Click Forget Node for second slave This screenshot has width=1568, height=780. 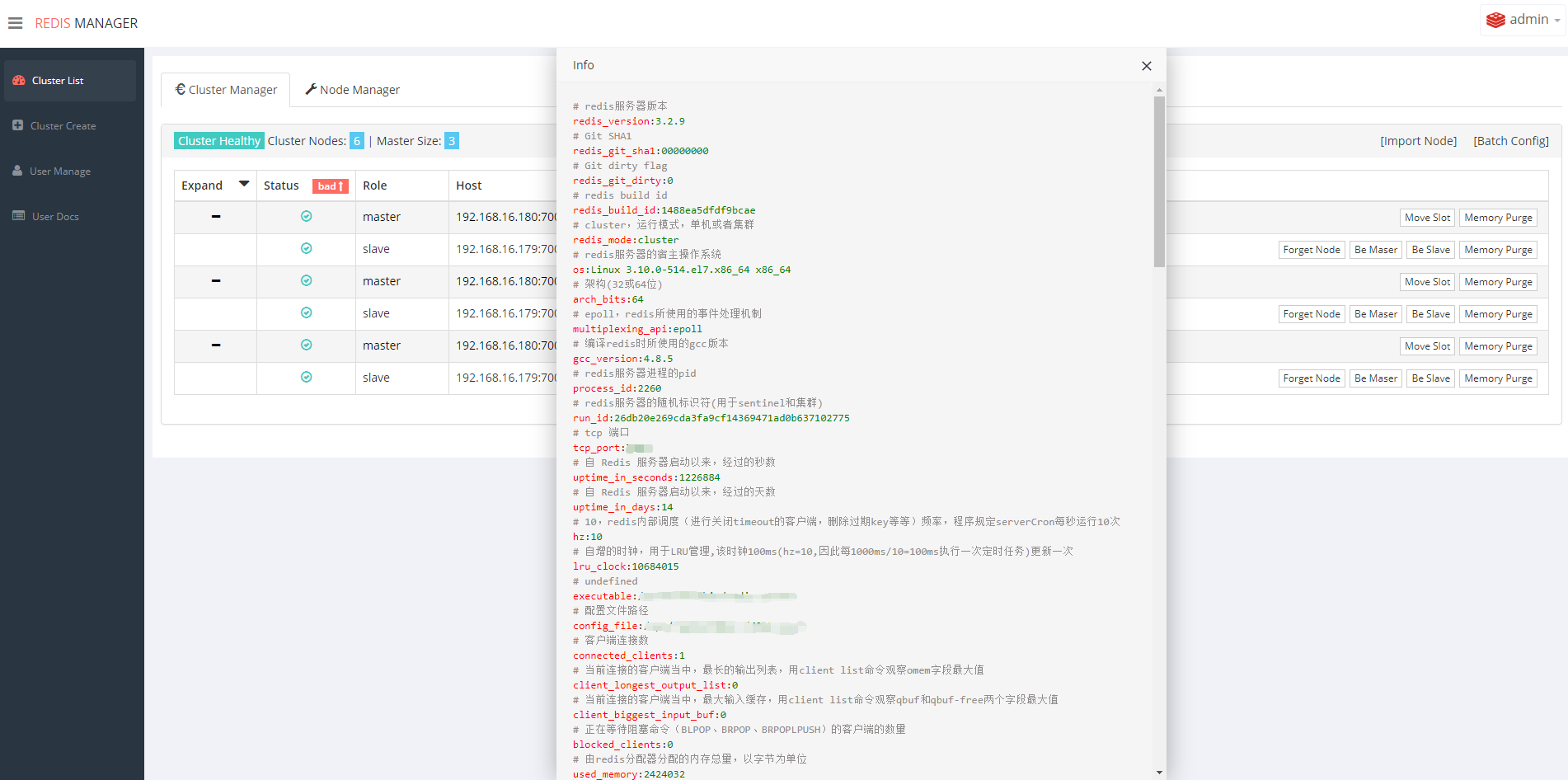pyautogui.click(x=1312, y=314)
